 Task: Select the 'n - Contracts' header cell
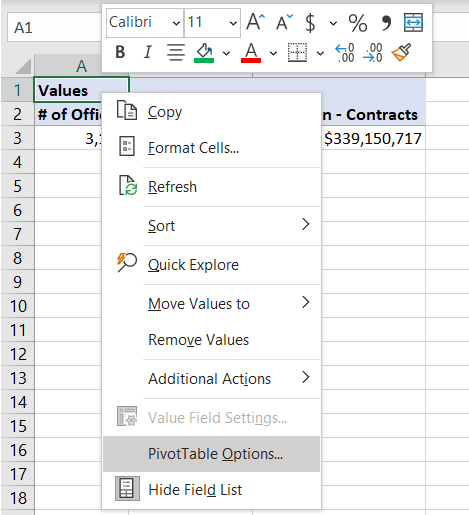coord(373,114)
